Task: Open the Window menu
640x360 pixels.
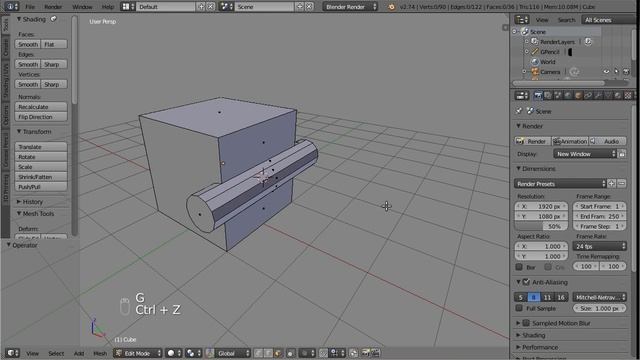Action: point(82,7)
